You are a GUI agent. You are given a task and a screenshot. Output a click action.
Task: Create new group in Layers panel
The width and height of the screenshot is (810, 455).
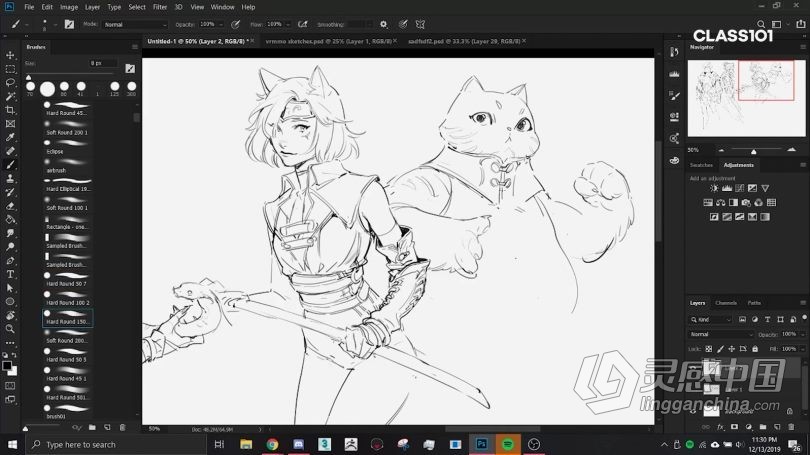point(763,427)
